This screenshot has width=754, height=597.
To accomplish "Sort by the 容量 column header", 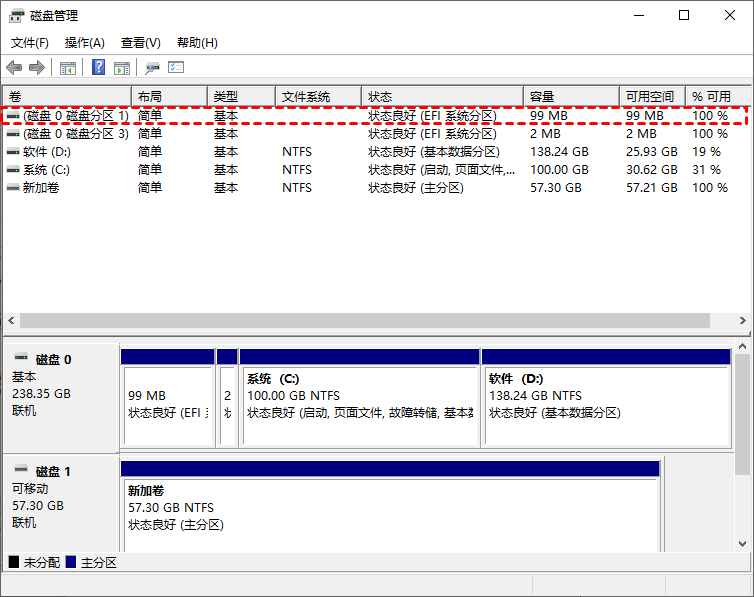I will tap(571, 97).
